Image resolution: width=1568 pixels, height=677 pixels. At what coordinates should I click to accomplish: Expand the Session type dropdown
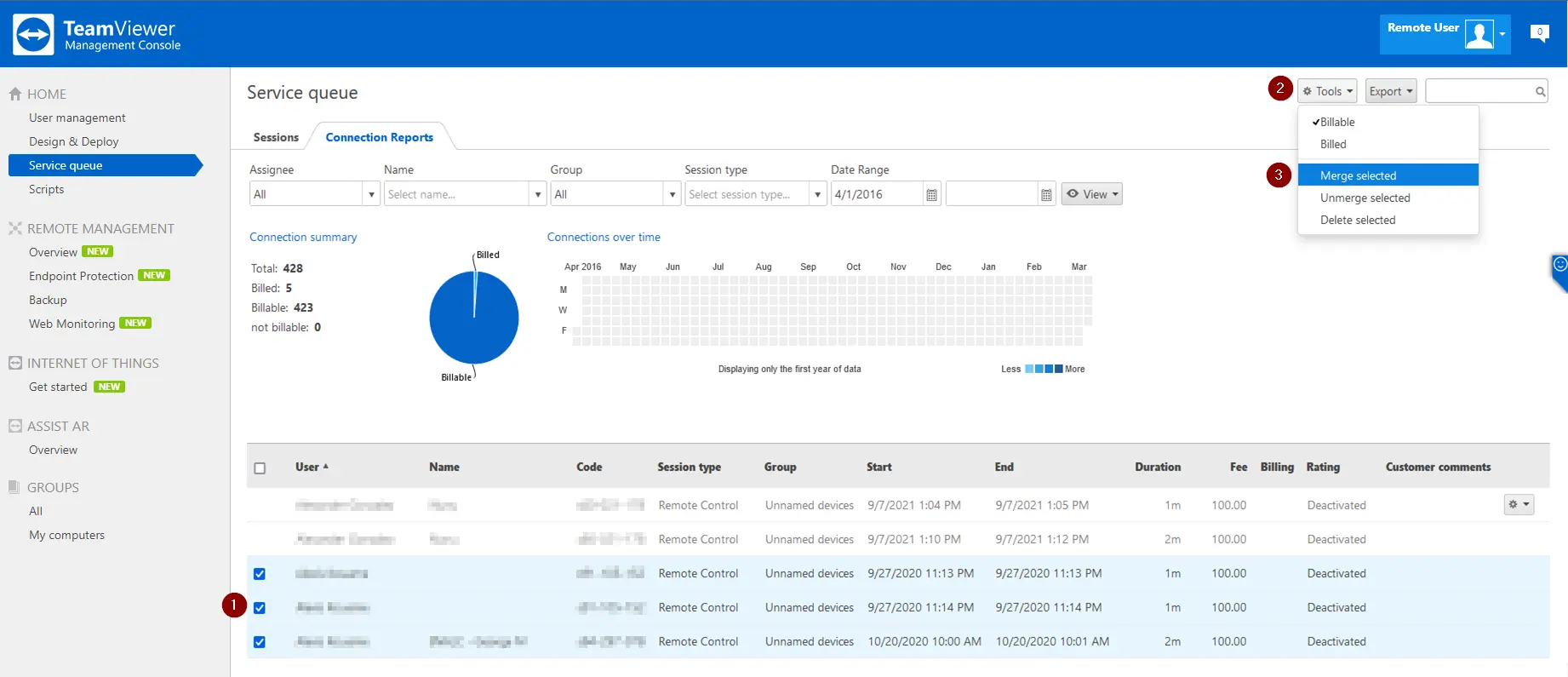[817, 194]
